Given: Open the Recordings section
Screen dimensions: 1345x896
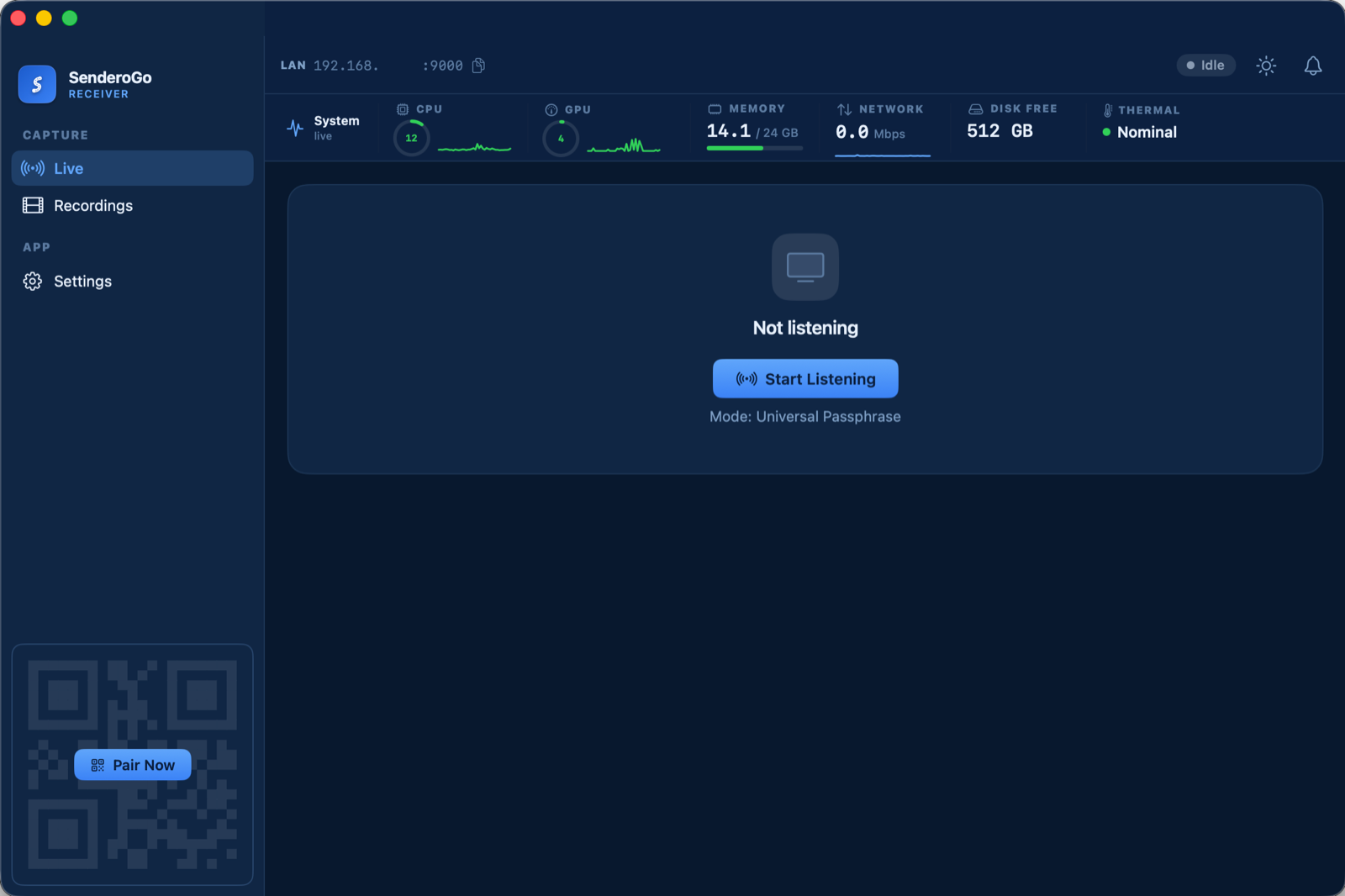Looking at the screenshot, I should click(132, 205).
